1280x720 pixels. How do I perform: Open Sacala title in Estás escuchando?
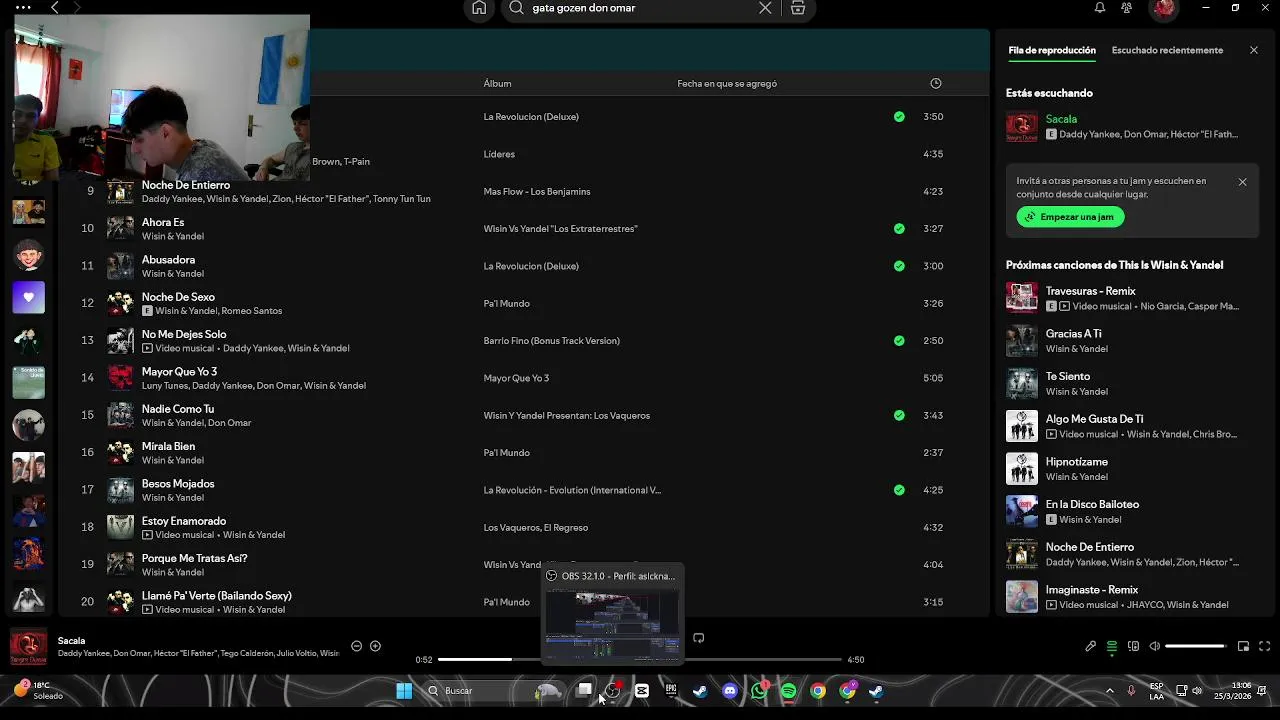pyautogui.click(x=1061, y=119)
